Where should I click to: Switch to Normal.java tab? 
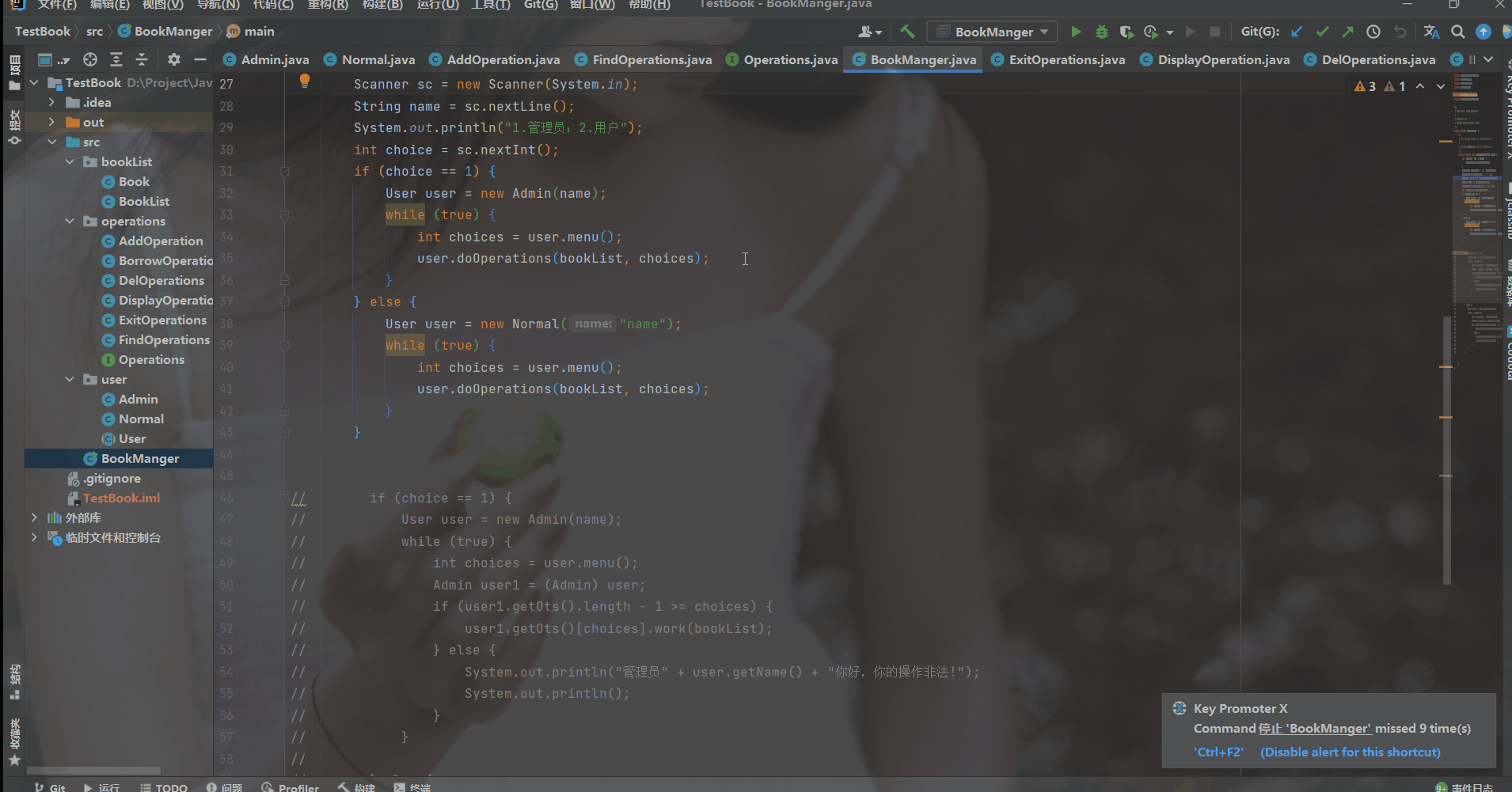tap(369, 59)
